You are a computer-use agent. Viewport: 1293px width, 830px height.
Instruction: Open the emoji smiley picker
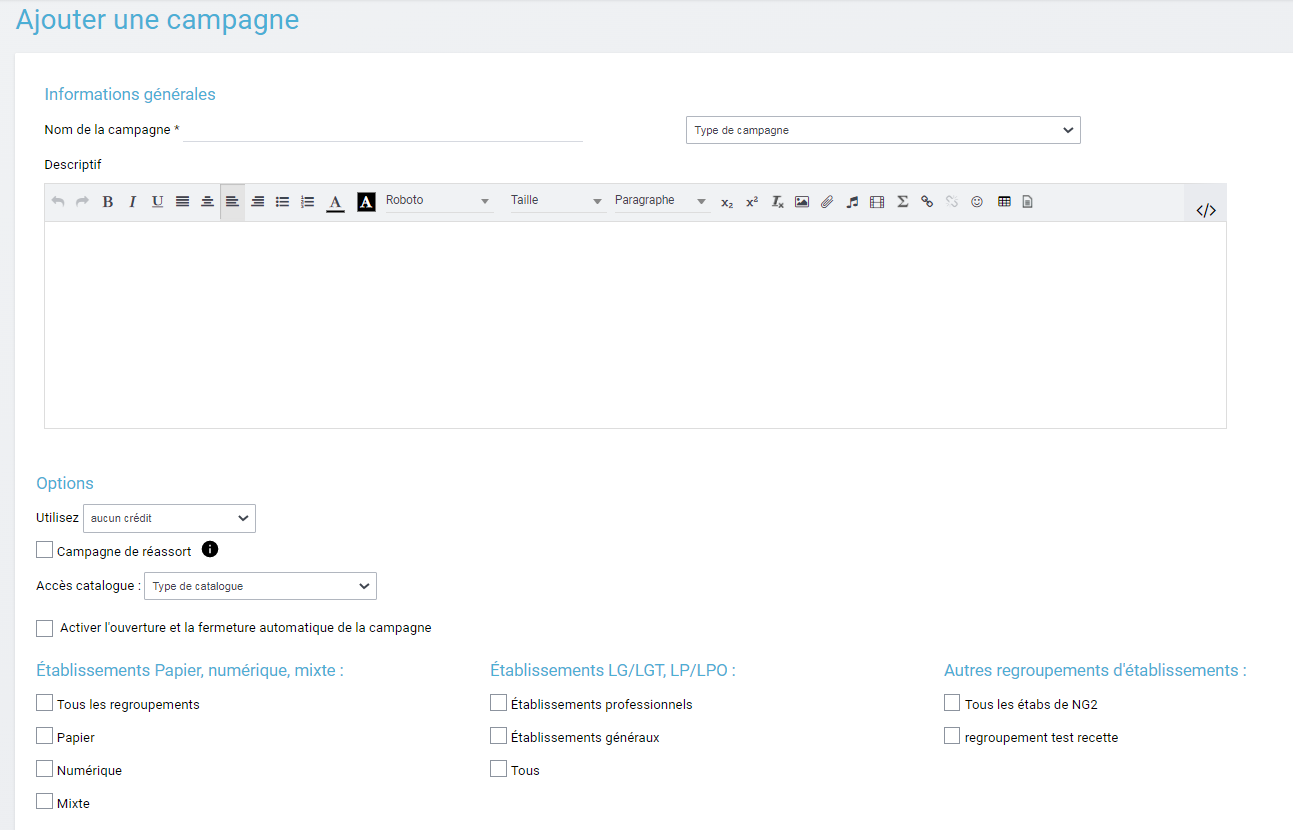[x=977, y=202]
